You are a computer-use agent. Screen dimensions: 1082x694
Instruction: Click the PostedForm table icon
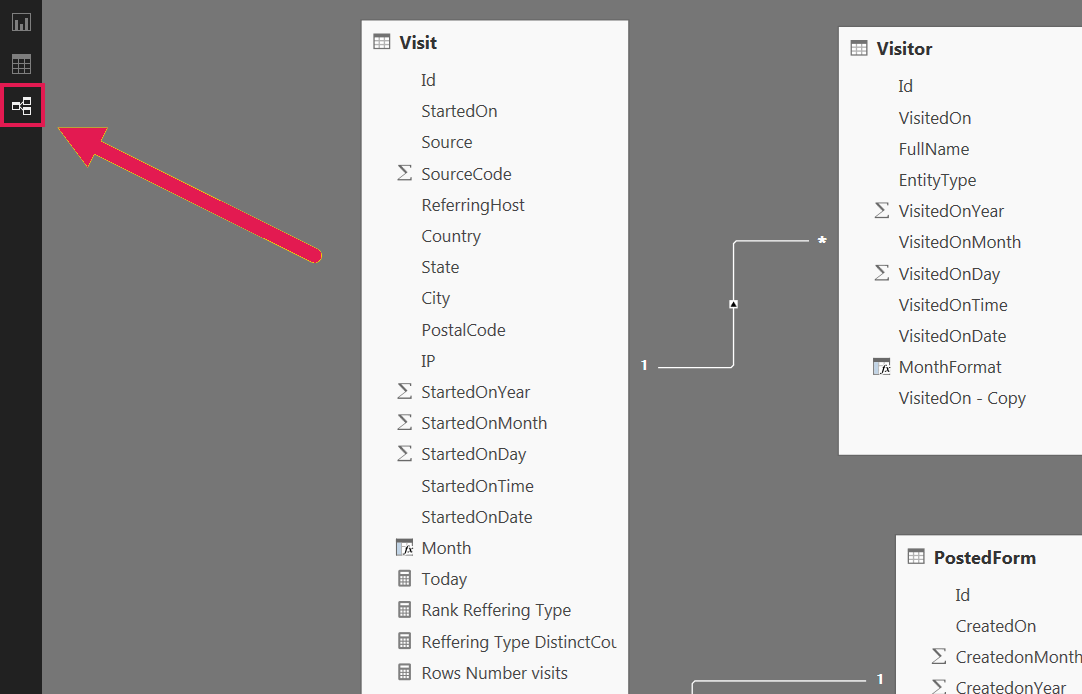click(916, 557)
